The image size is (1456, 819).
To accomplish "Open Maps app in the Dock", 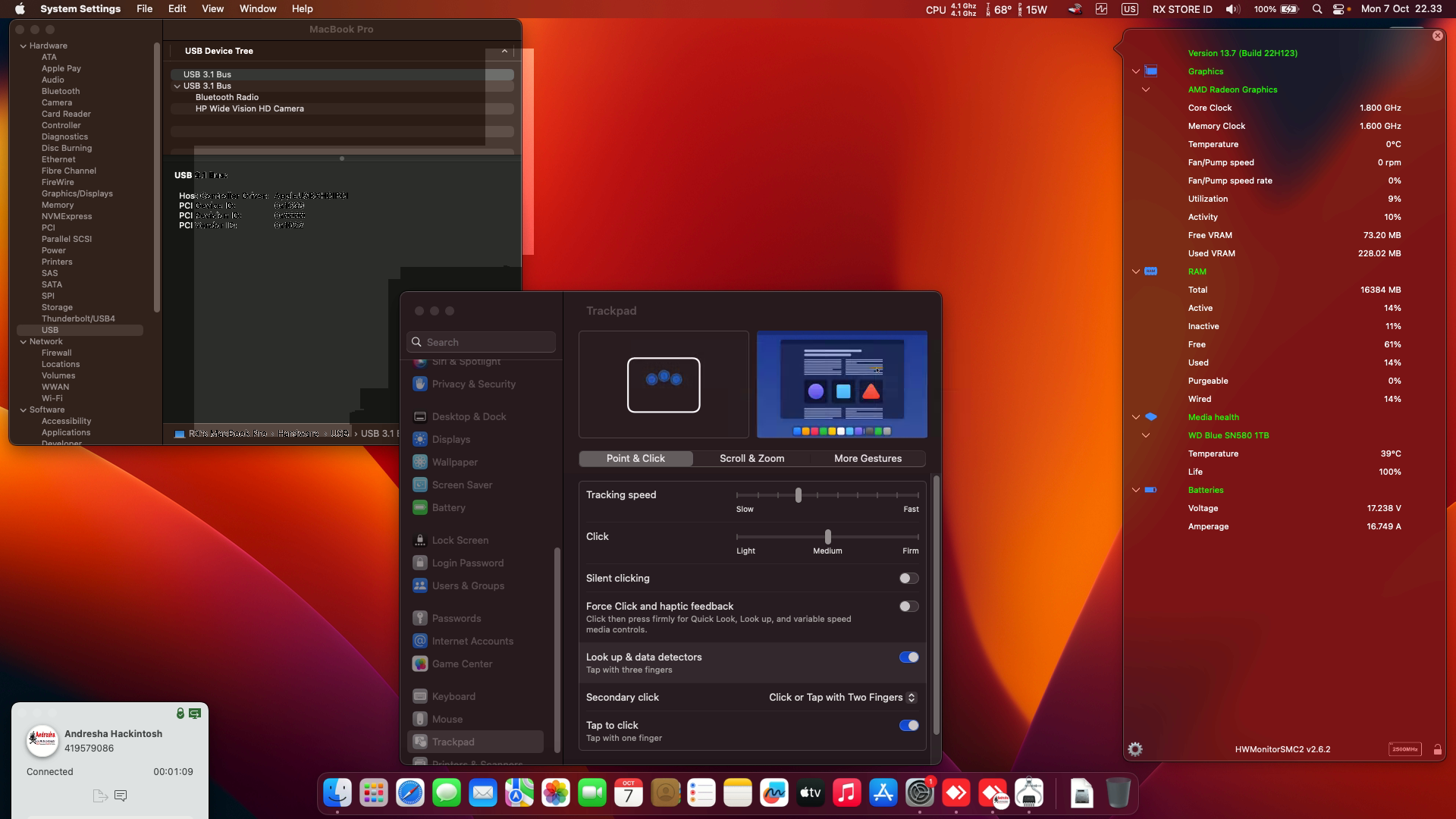I will click(x=519, y=793).
